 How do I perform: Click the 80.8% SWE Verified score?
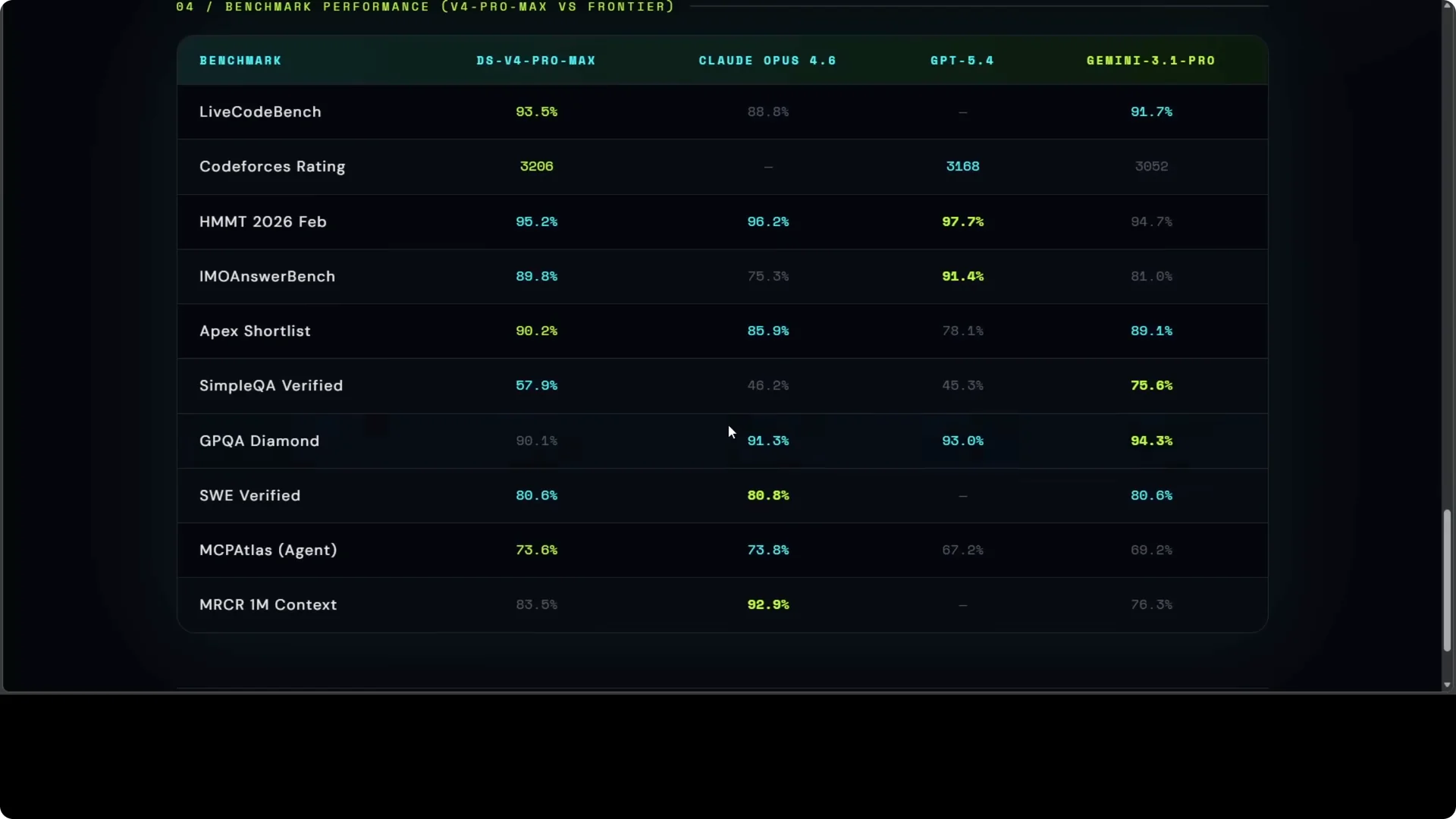pyautogui.click(x=768, y=495)
